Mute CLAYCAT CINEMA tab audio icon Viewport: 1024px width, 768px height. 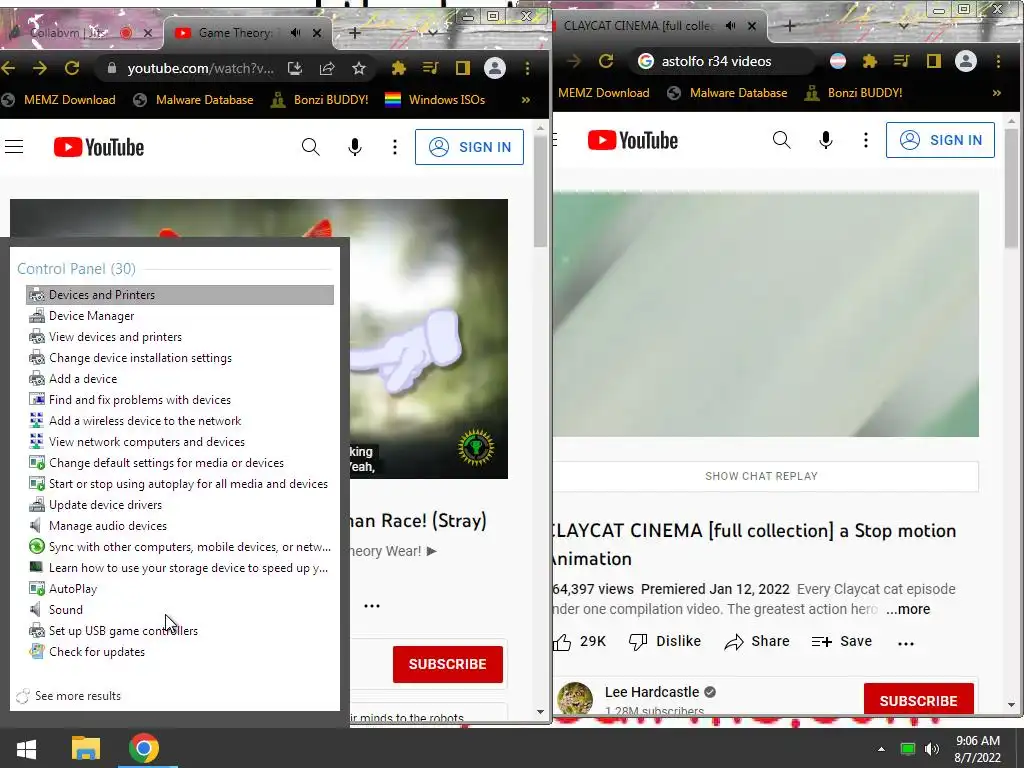tap(731, 25)
